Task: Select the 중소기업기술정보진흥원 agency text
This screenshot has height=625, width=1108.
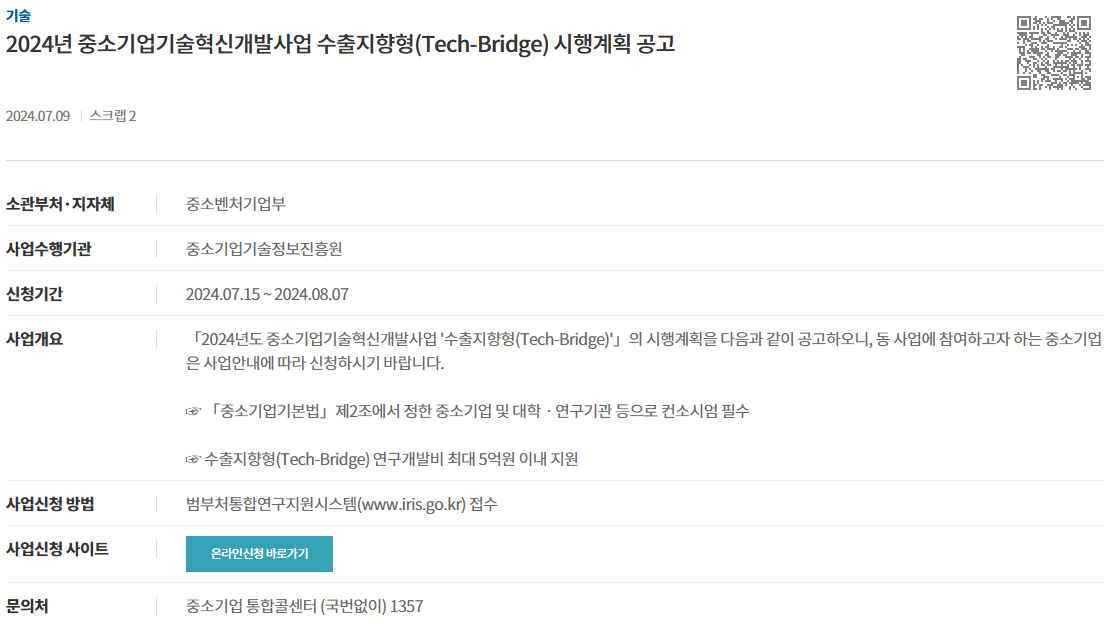Action: (x=264, y=249)
